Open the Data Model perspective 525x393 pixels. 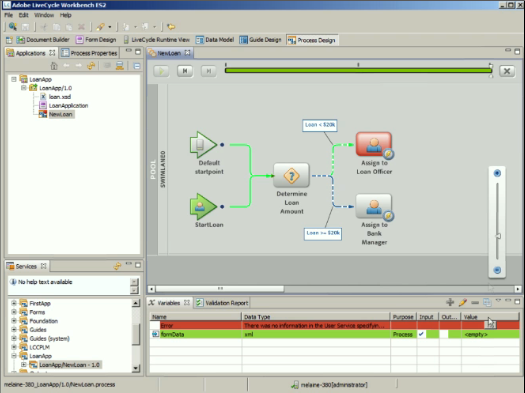pos(215,40)
